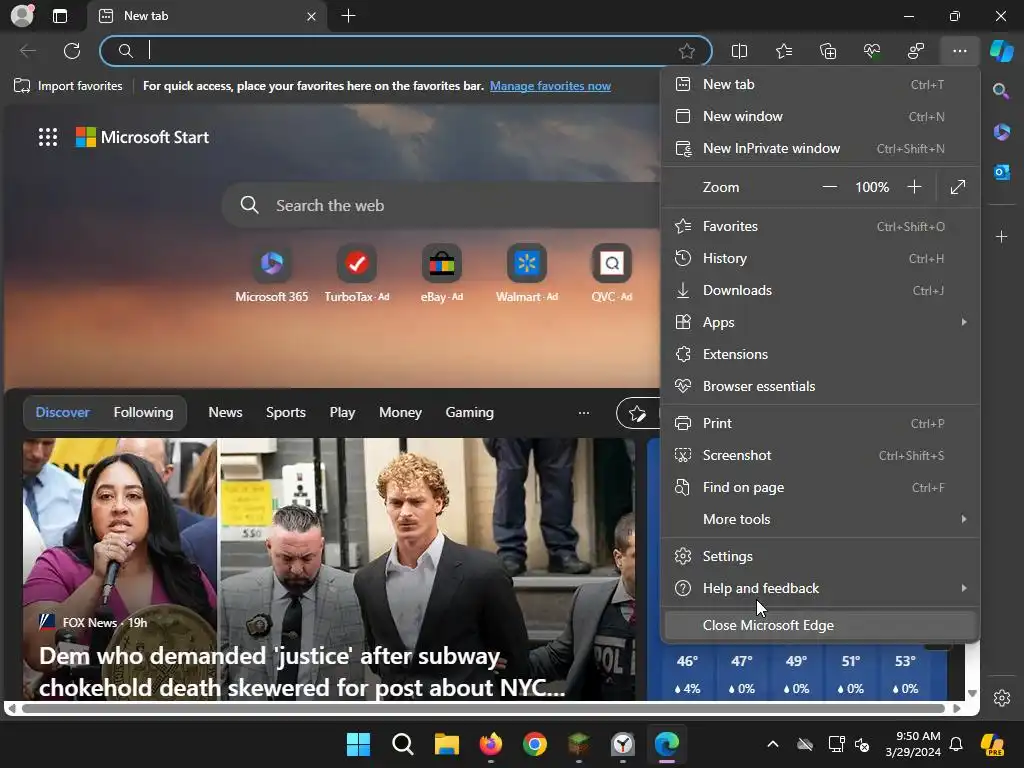This screenshot has height=768, width=1024.
Task: Open the Favorites toolbar icon
Action: pyautogui.click(x=784, y=51)
